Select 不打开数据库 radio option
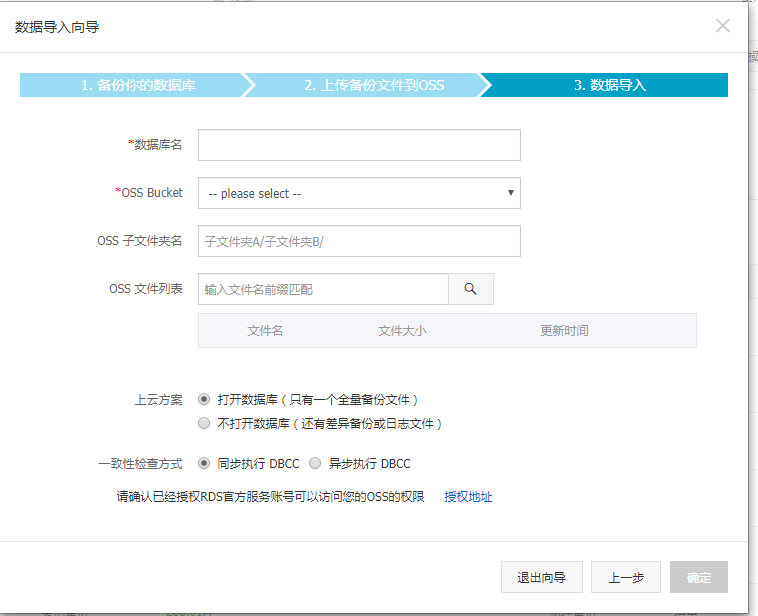 click(x=204, y=424)
